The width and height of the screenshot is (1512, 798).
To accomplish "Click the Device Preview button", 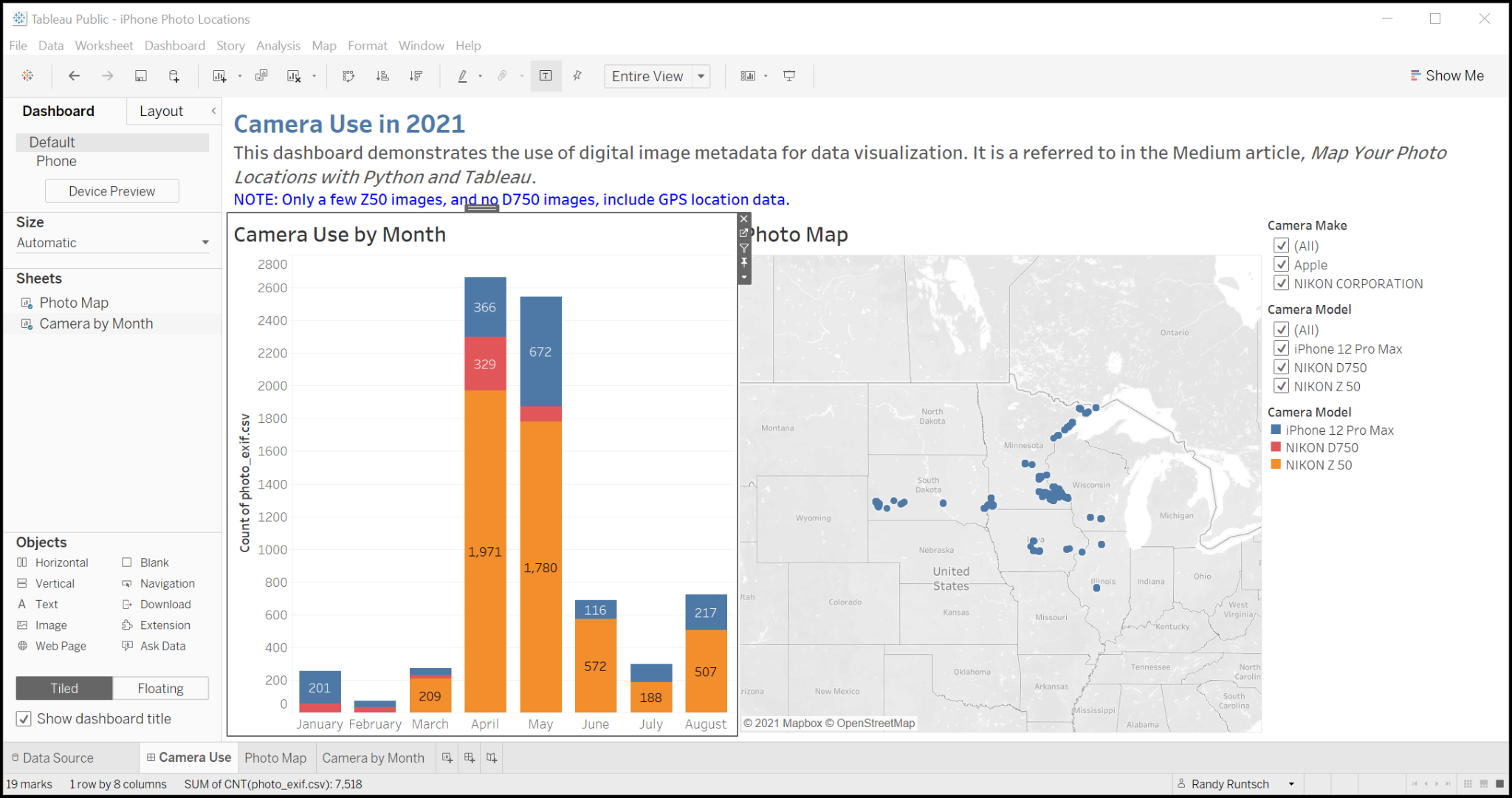I will point(112,191).
